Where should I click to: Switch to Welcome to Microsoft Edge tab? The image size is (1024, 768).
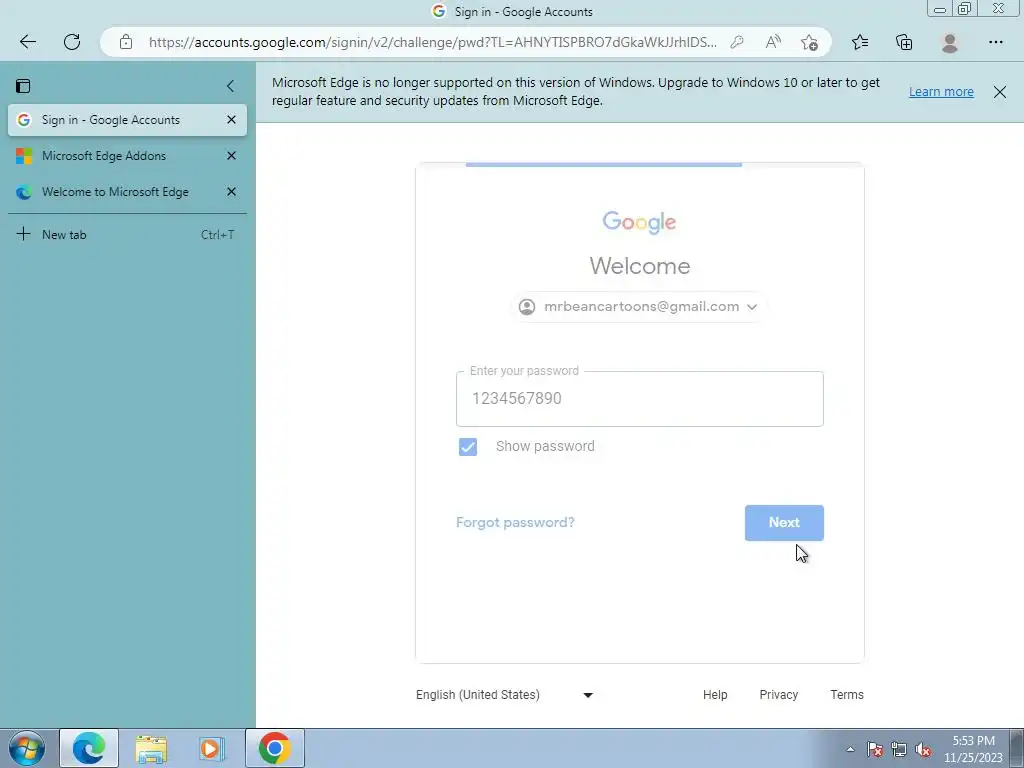(x=127, y=192)
